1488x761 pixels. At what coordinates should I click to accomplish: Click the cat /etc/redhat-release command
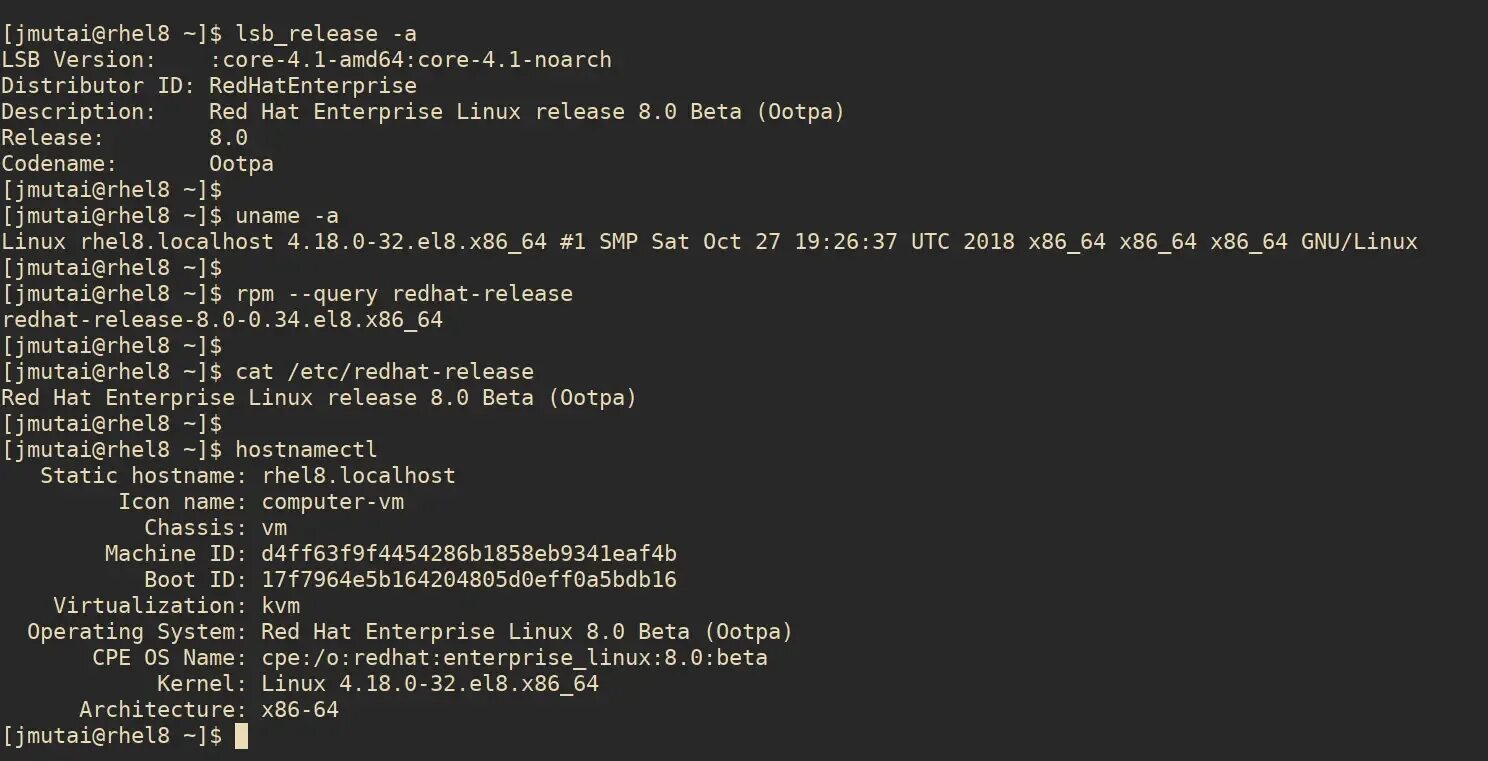coord(385,372)
